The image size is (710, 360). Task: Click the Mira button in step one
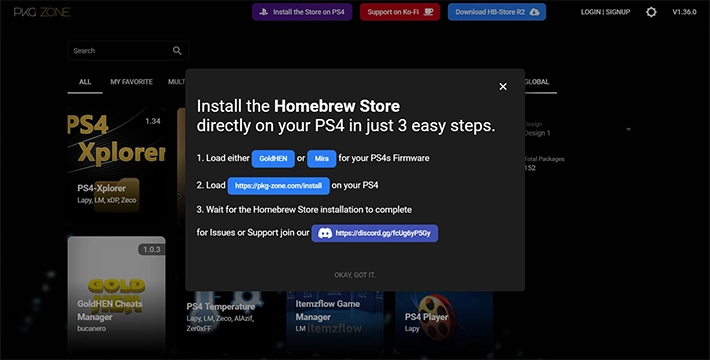321,159
